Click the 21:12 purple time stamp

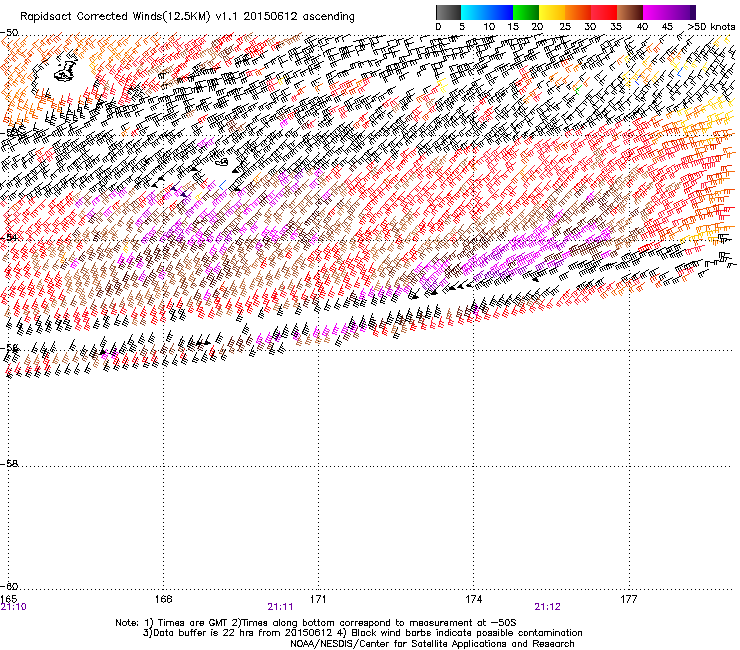[x=547, y=607]
